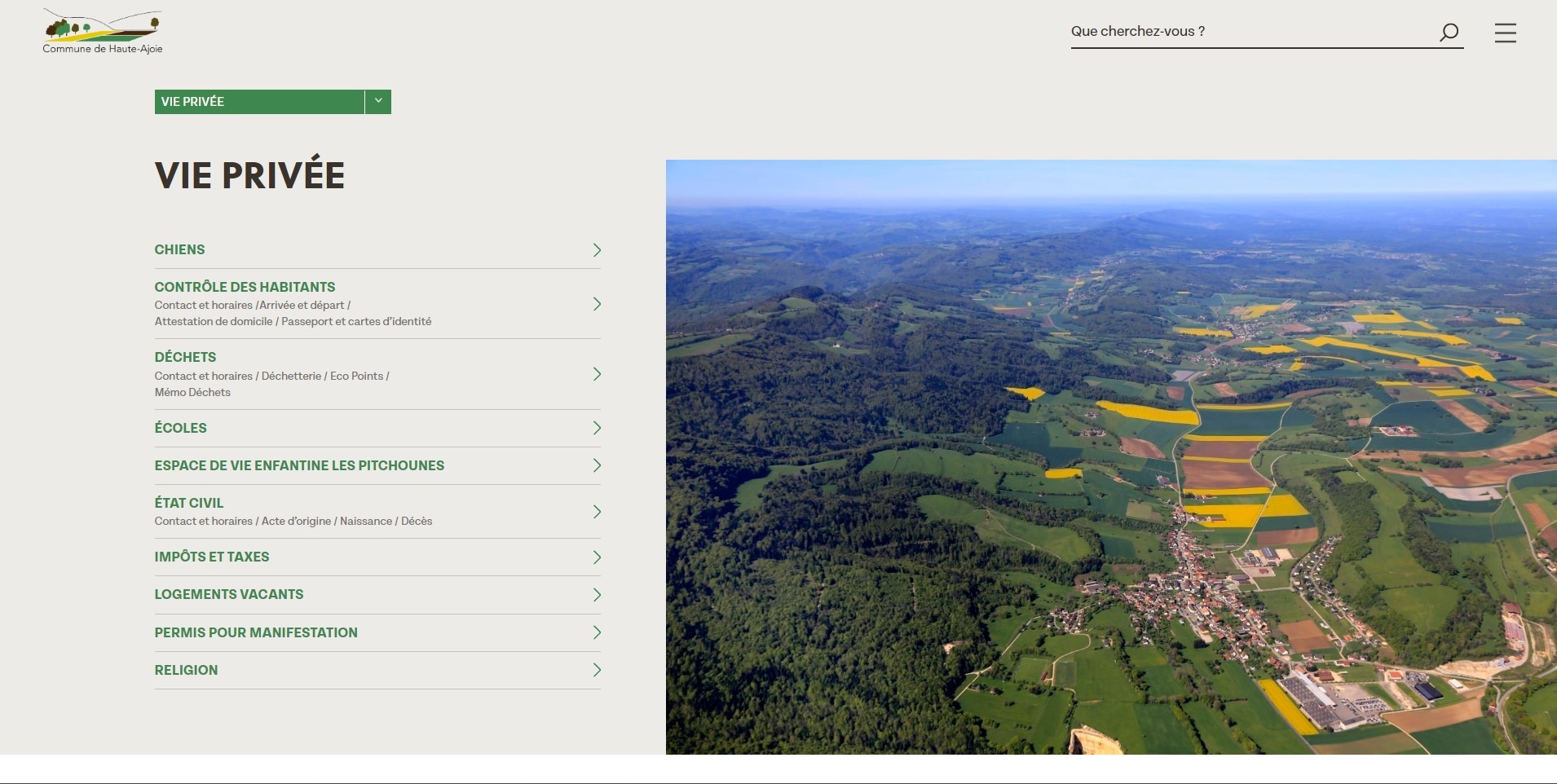Click the arrow icon beside Déchets

point(597,374)
